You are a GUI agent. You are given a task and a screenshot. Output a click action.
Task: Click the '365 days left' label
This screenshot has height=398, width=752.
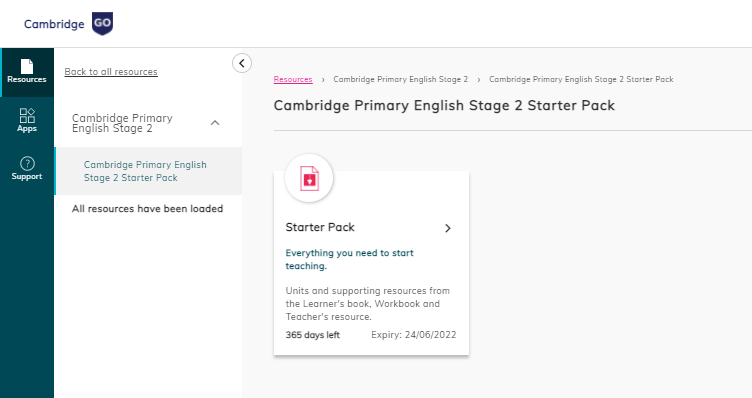point(313,335)
